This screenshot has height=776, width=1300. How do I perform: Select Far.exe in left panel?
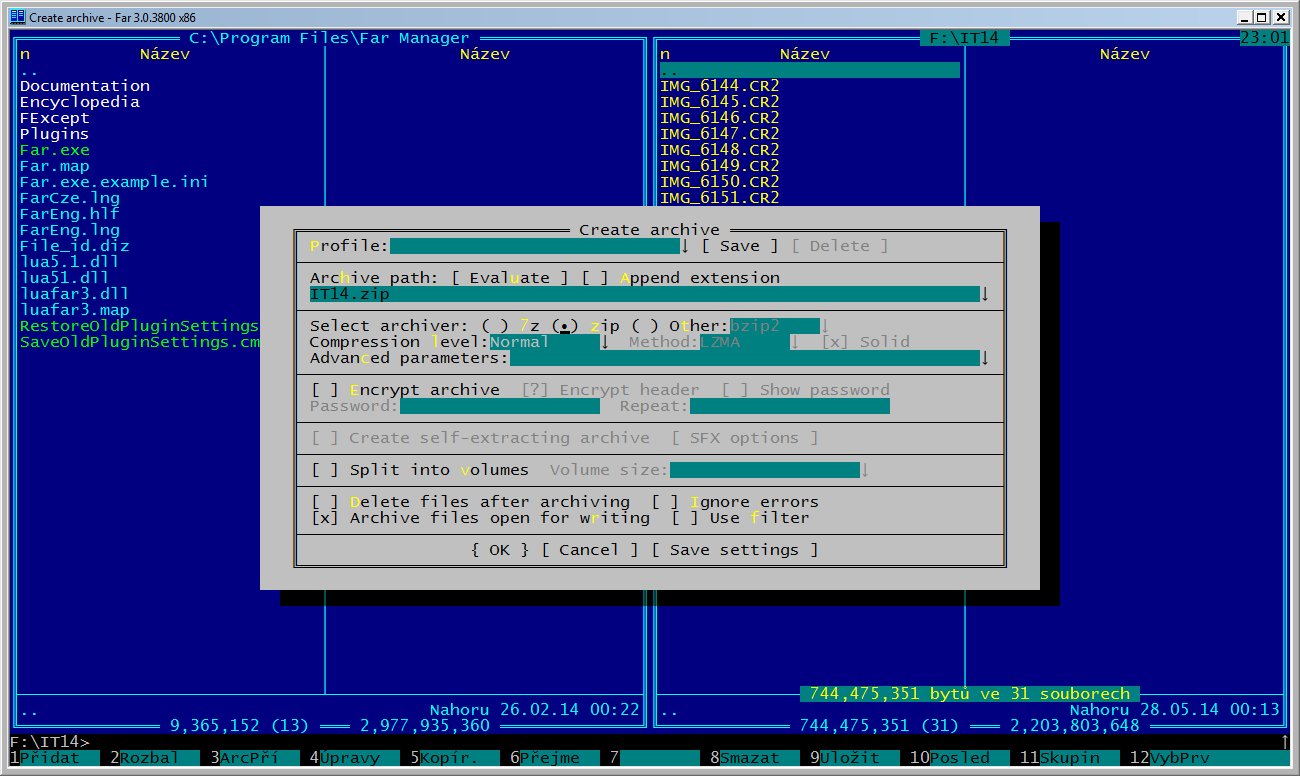(x=55, y=150)
